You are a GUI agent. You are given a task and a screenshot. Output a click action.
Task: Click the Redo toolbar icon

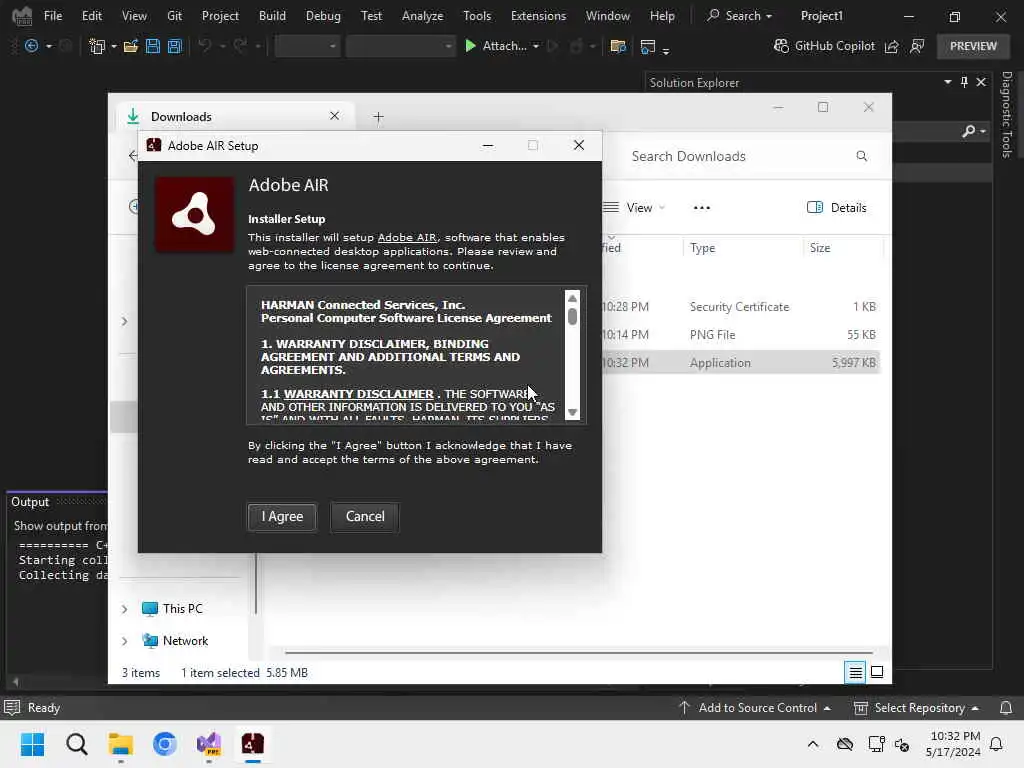click(x=240, y=46)
